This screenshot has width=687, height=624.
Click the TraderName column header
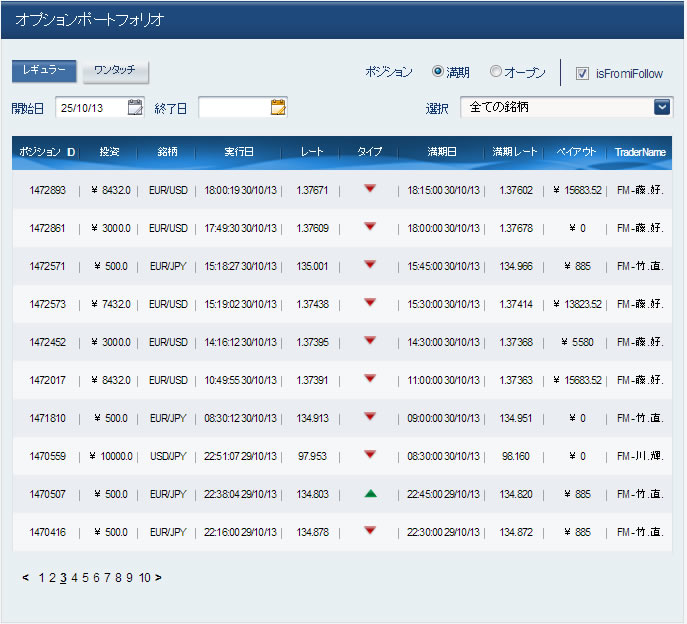pos(640,152)
